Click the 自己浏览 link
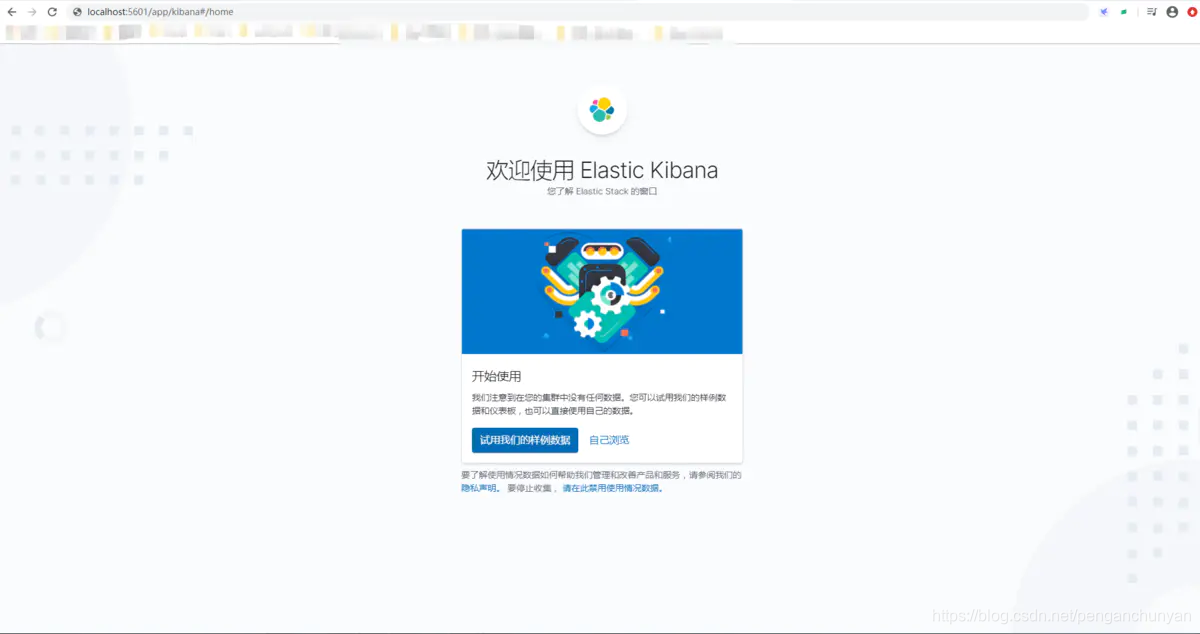Image resolution: width=1200 pixels, height=634 pixels. (x=609, y=440)
